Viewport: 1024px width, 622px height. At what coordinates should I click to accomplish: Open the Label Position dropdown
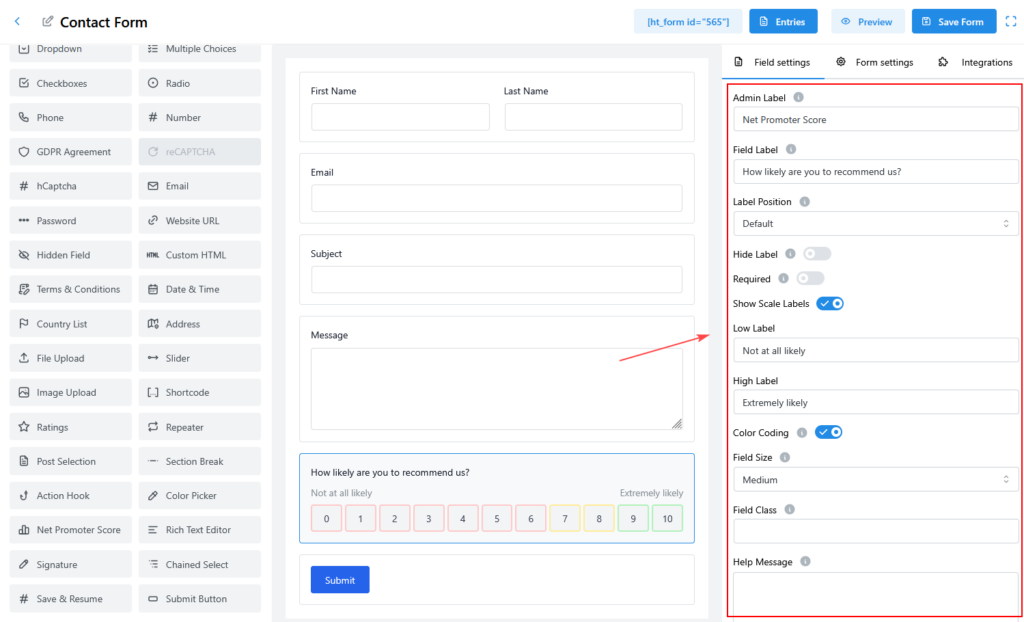[x=875, y=223]
